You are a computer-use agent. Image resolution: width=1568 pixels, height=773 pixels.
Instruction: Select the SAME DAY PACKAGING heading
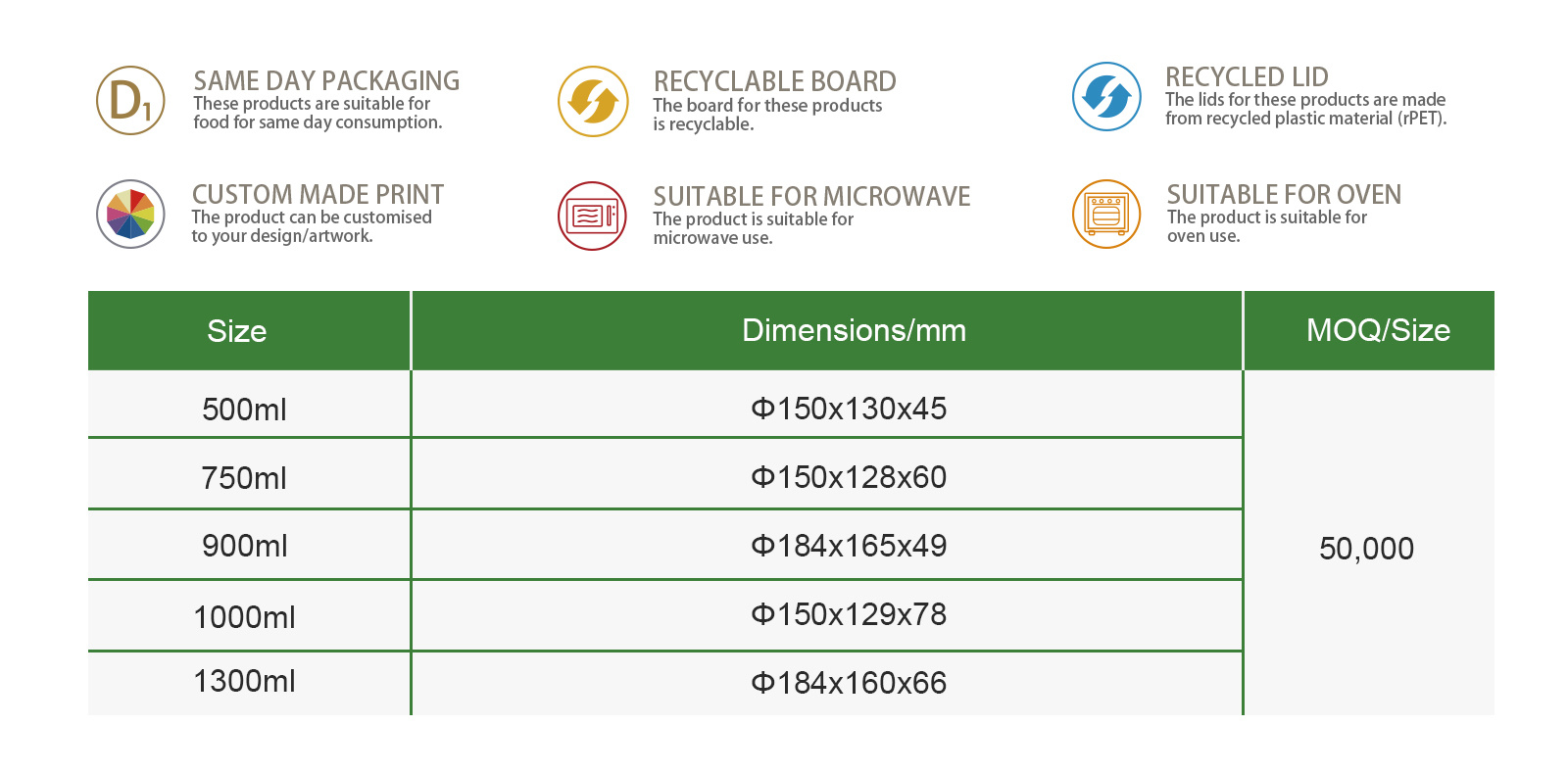[x=326, y=80]
